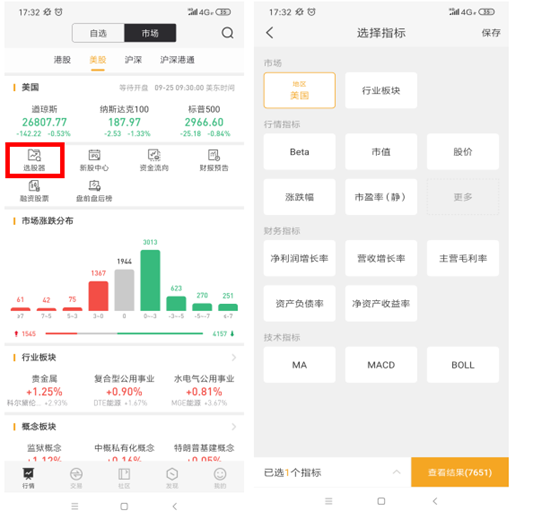Image resolution: width=540 pixels, height=530 pixels.
Task: Tap the search magnifier icon
Action: coord(227,33)
